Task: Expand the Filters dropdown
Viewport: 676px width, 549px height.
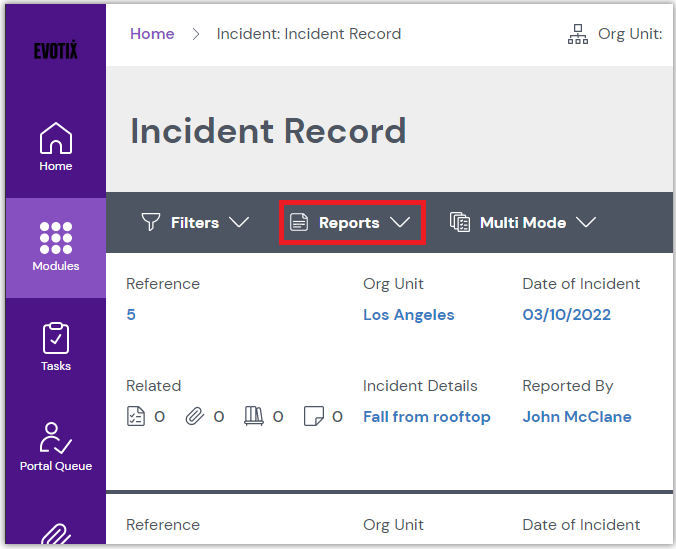Action: pos(195,223)
